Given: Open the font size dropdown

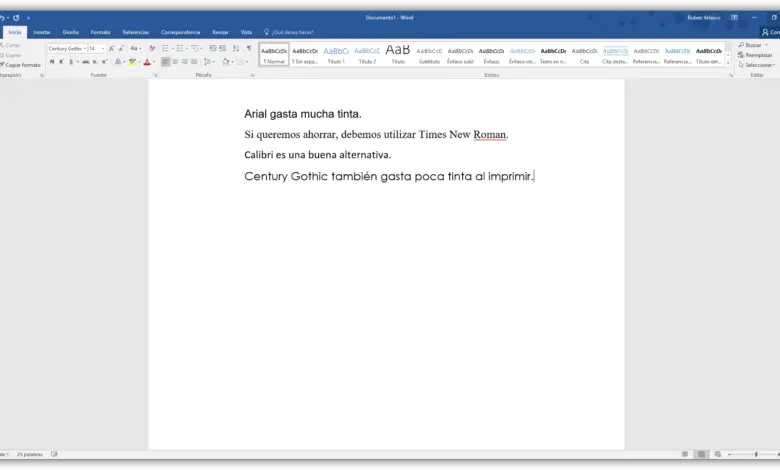Looking at the screenshot, I should [103, 49].
